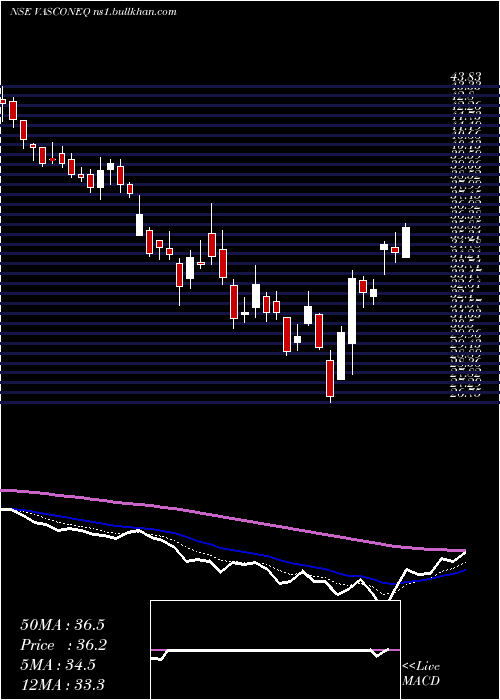The height and width of the screenshot is (700, 500).
Task: Click the last white candlestick on the chart
Action: click(x=406, y=242)
